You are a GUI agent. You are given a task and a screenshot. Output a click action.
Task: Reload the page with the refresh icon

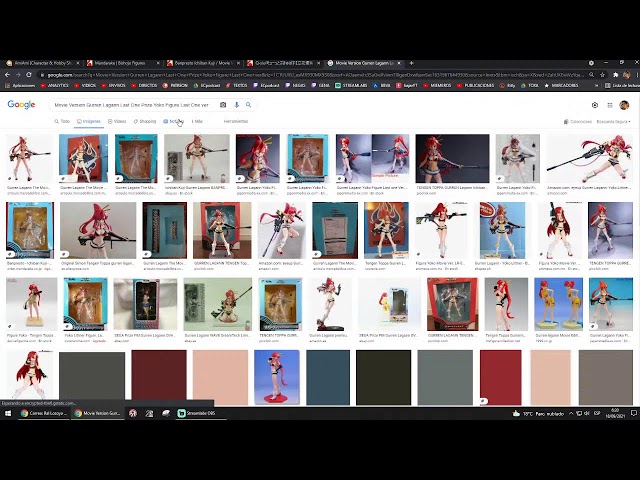pos(29,75)
